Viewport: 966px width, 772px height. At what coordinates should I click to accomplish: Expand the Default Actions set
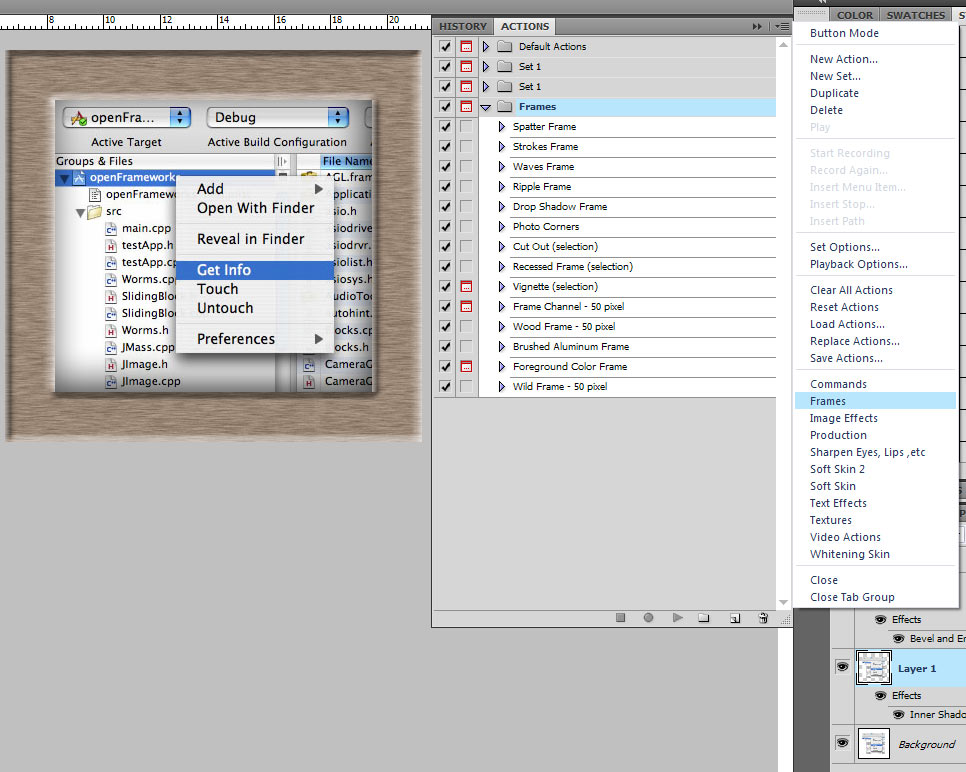coord(486,47)
